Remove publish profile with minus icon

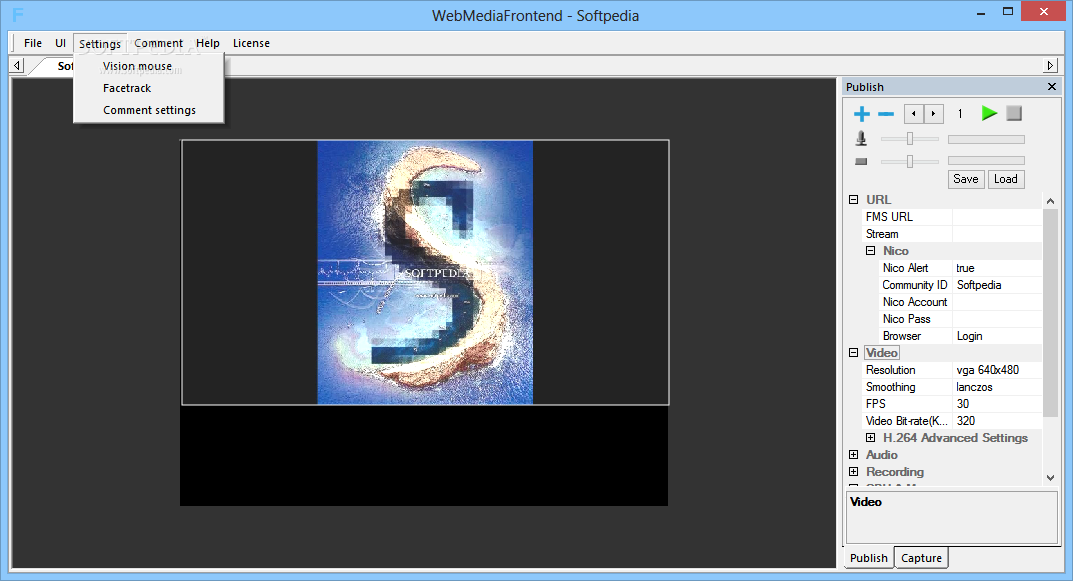point(886,114)
